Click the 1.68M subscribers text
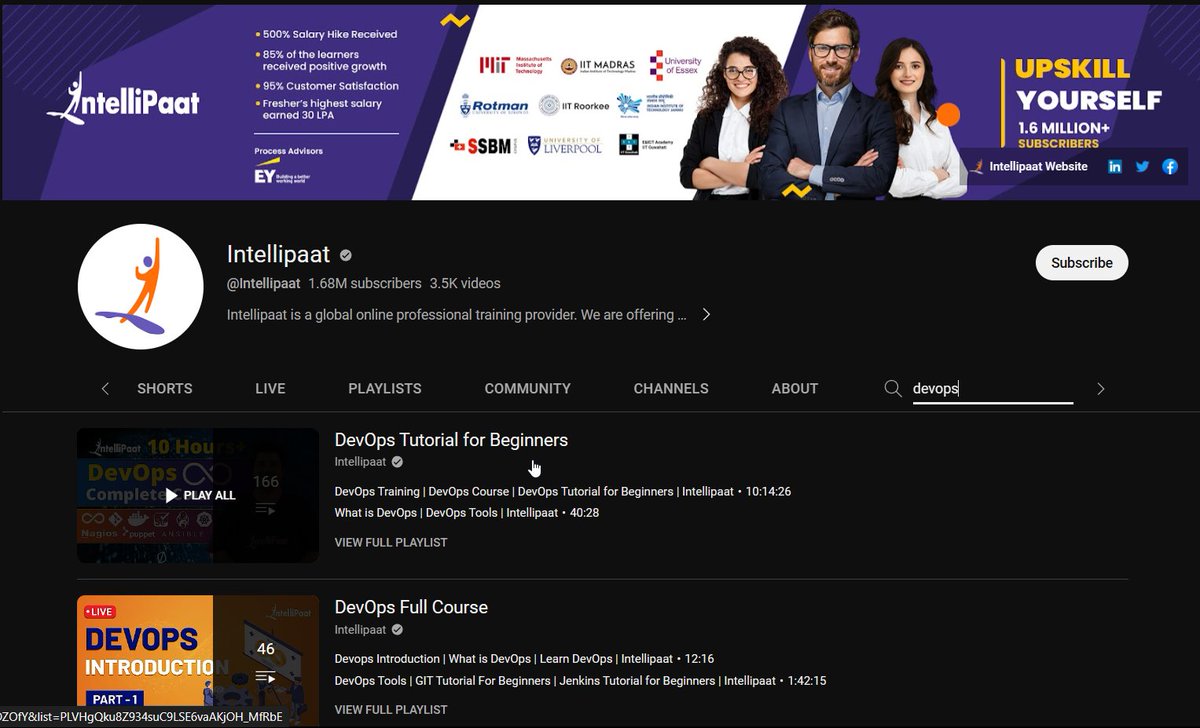Screen dimensions: 1200x728 click(x=365, y=283)
